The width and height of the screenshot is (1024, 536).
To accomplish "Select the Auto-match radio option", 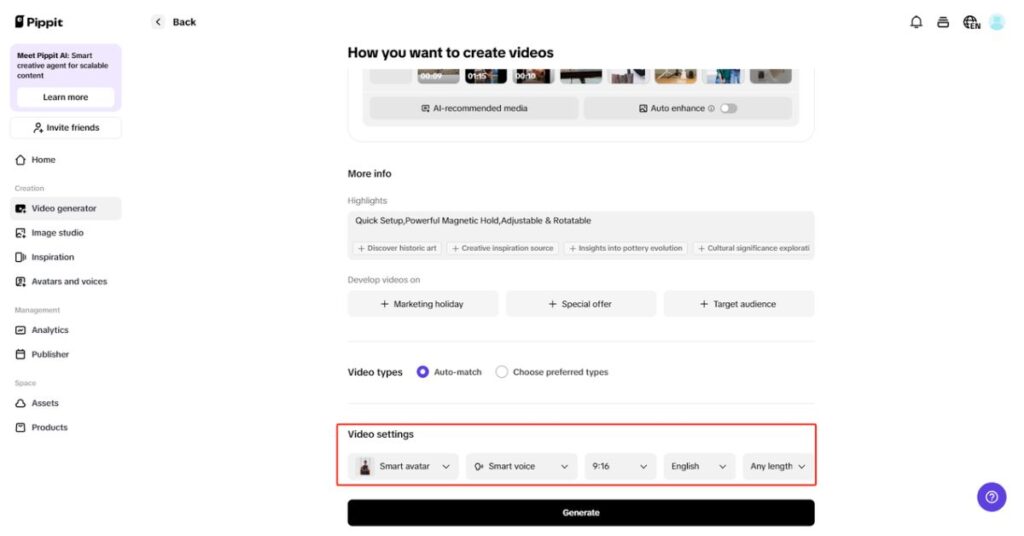I will coord(423,372).
